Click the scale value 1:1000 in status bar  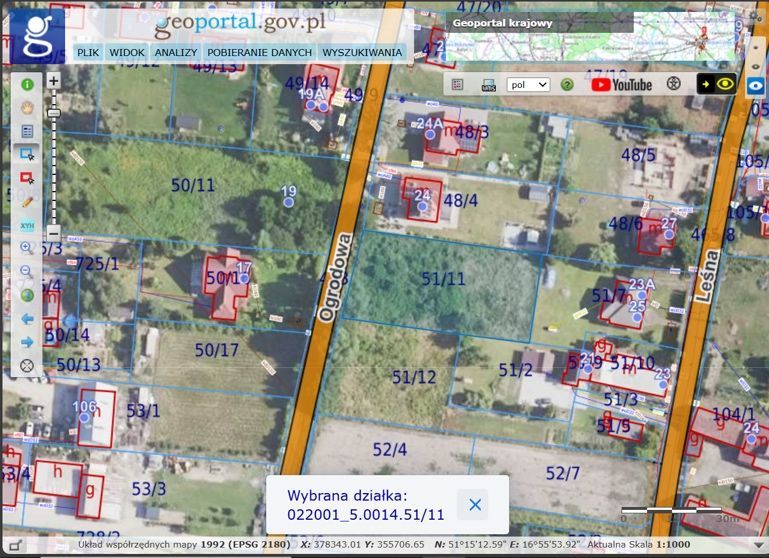(672, 544)
